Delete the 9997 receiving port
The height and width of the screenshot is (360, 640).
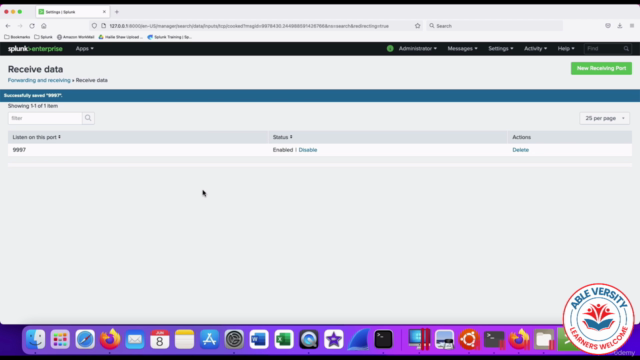pyautogui.click(x=520, y=150)
